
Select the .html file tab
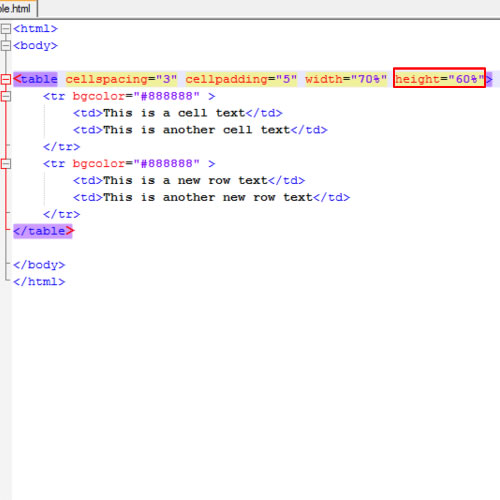click(x=17, y=8)
